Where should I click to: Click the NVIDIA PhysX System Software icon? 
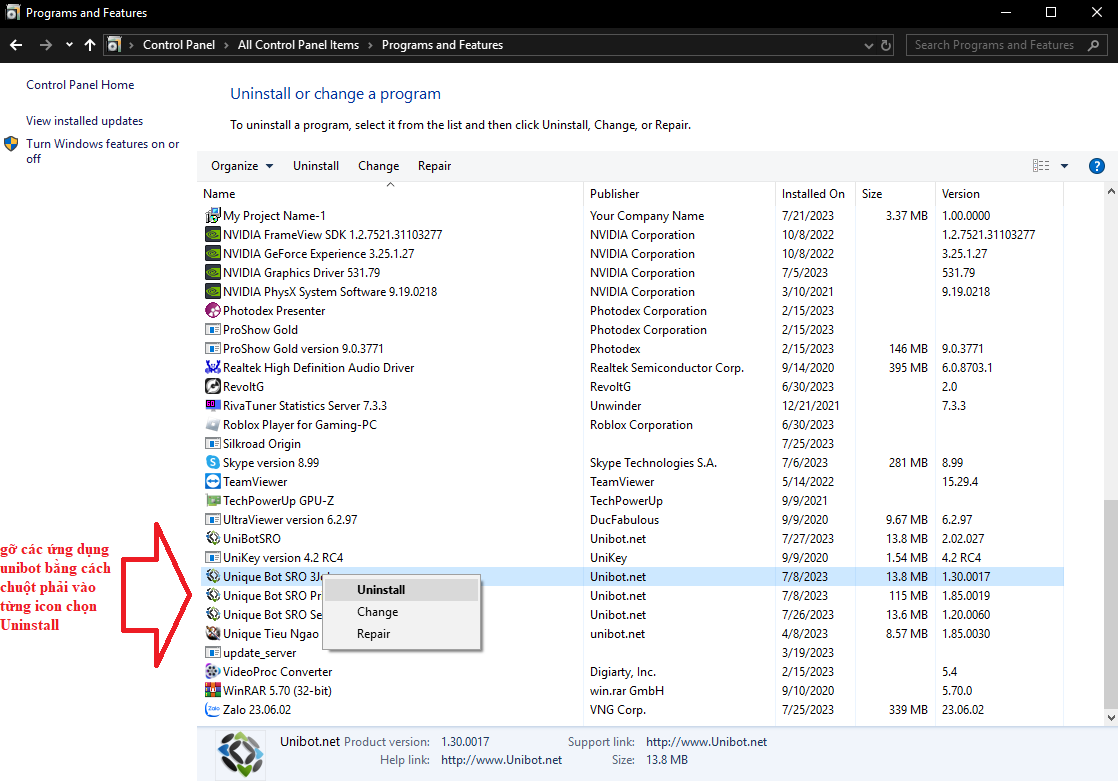pos(212,292)
